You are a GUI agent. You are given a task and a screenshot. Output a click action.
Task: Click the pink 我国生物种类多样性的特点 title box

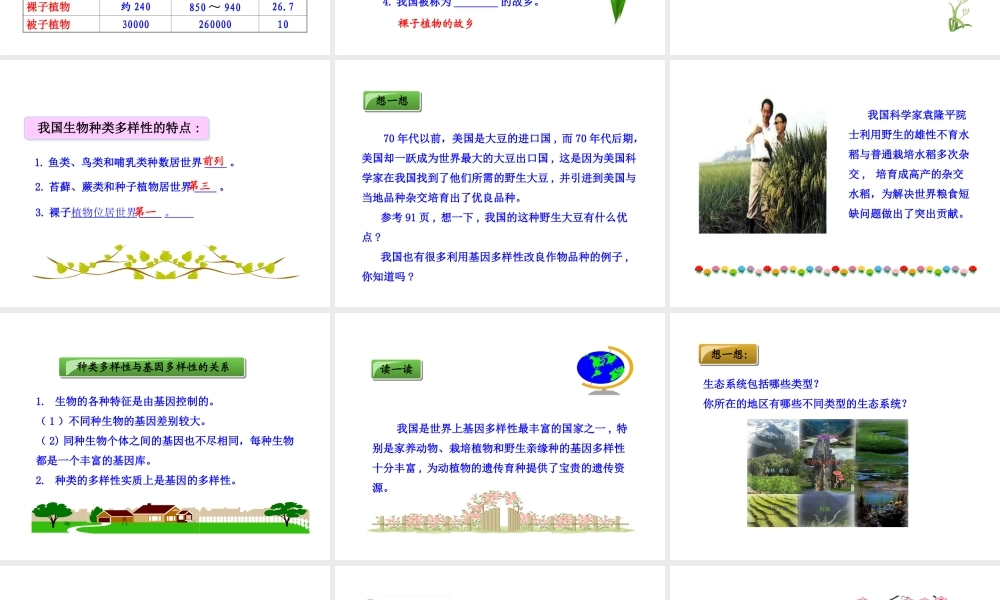[x=117, y=128]
